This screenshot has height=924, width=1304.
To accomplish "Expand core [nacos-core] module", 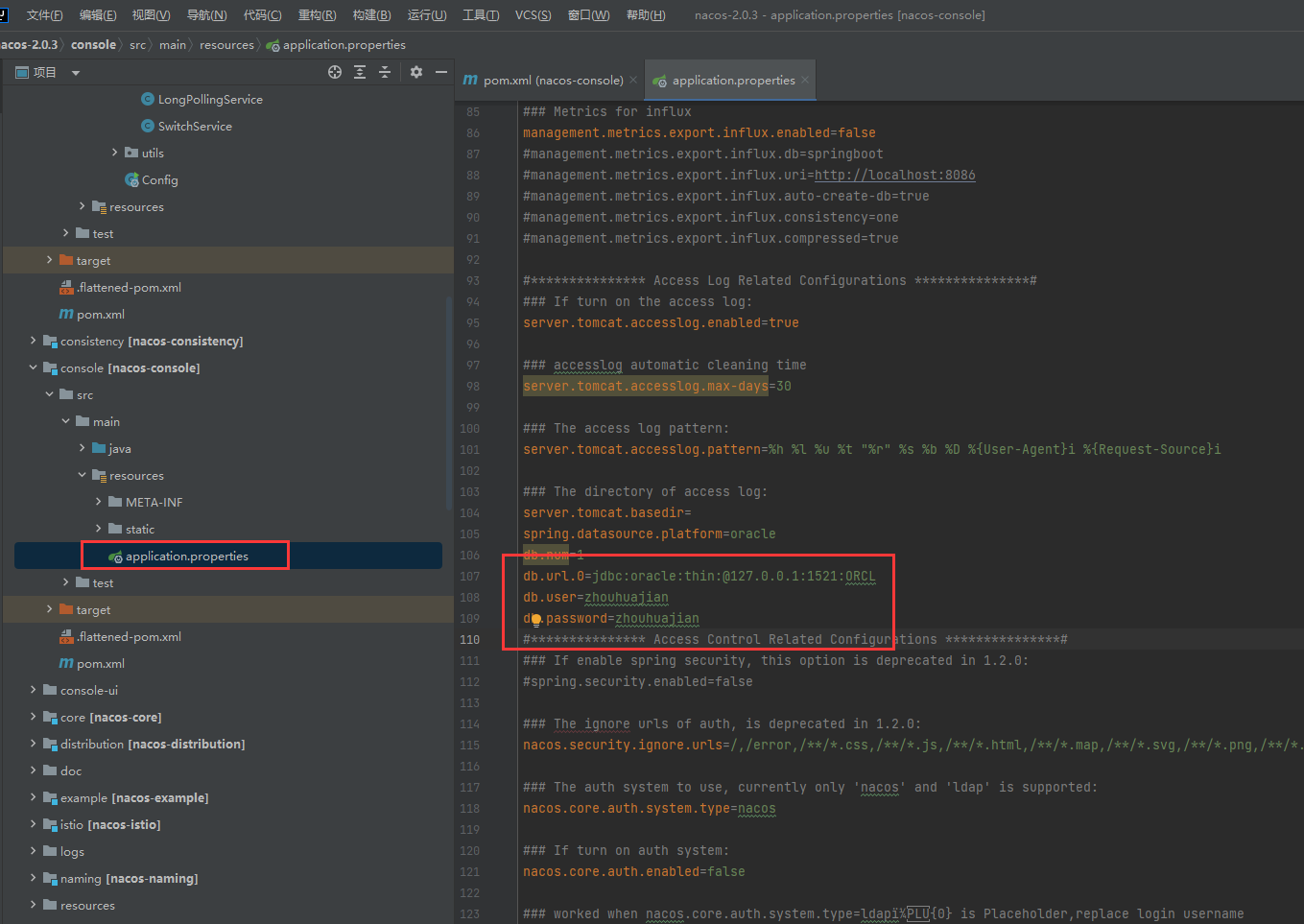I will 34,717.
